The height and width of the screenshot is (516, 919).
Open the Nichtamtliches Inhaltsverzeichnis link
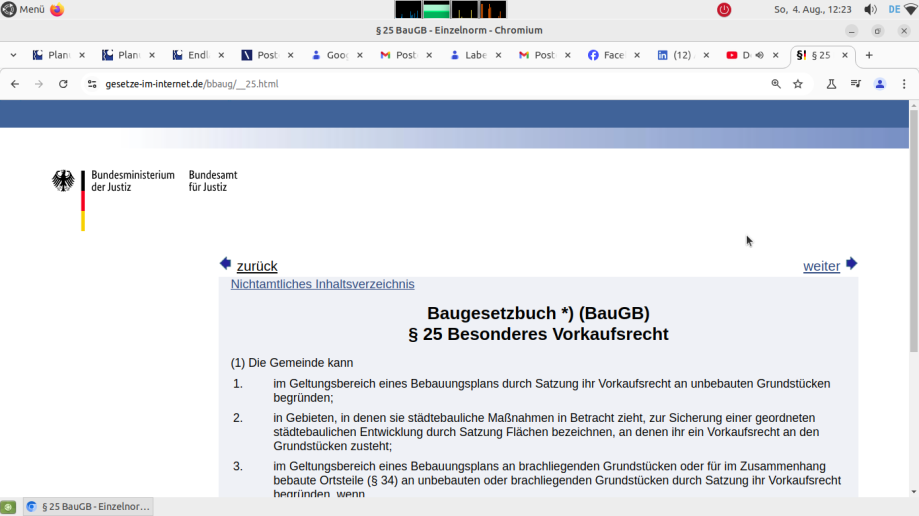[322, 284]
